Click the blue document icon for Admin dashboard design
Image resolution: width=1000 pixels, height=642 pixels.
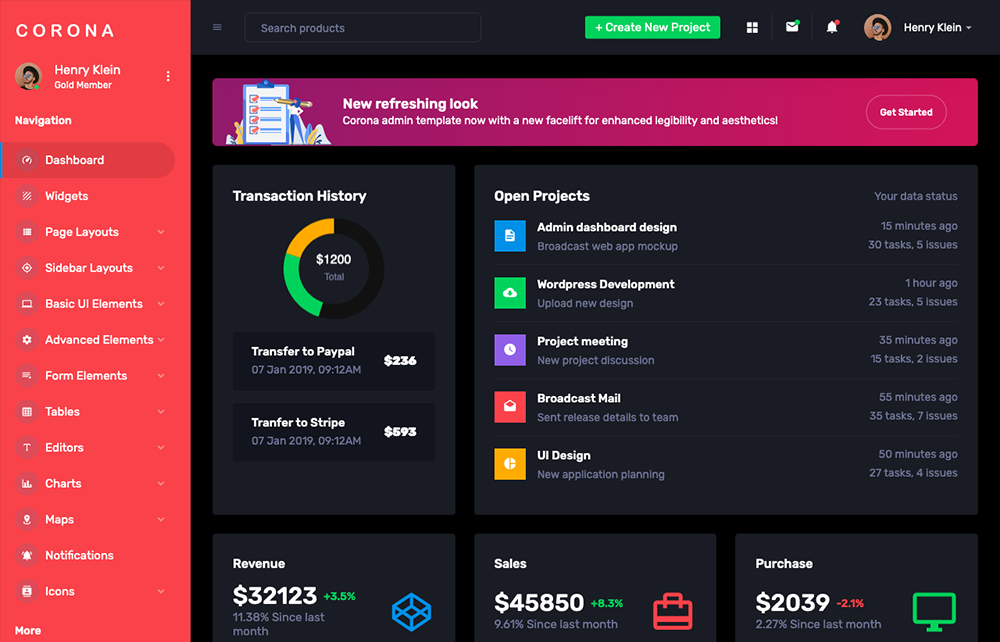pos(510,236)
